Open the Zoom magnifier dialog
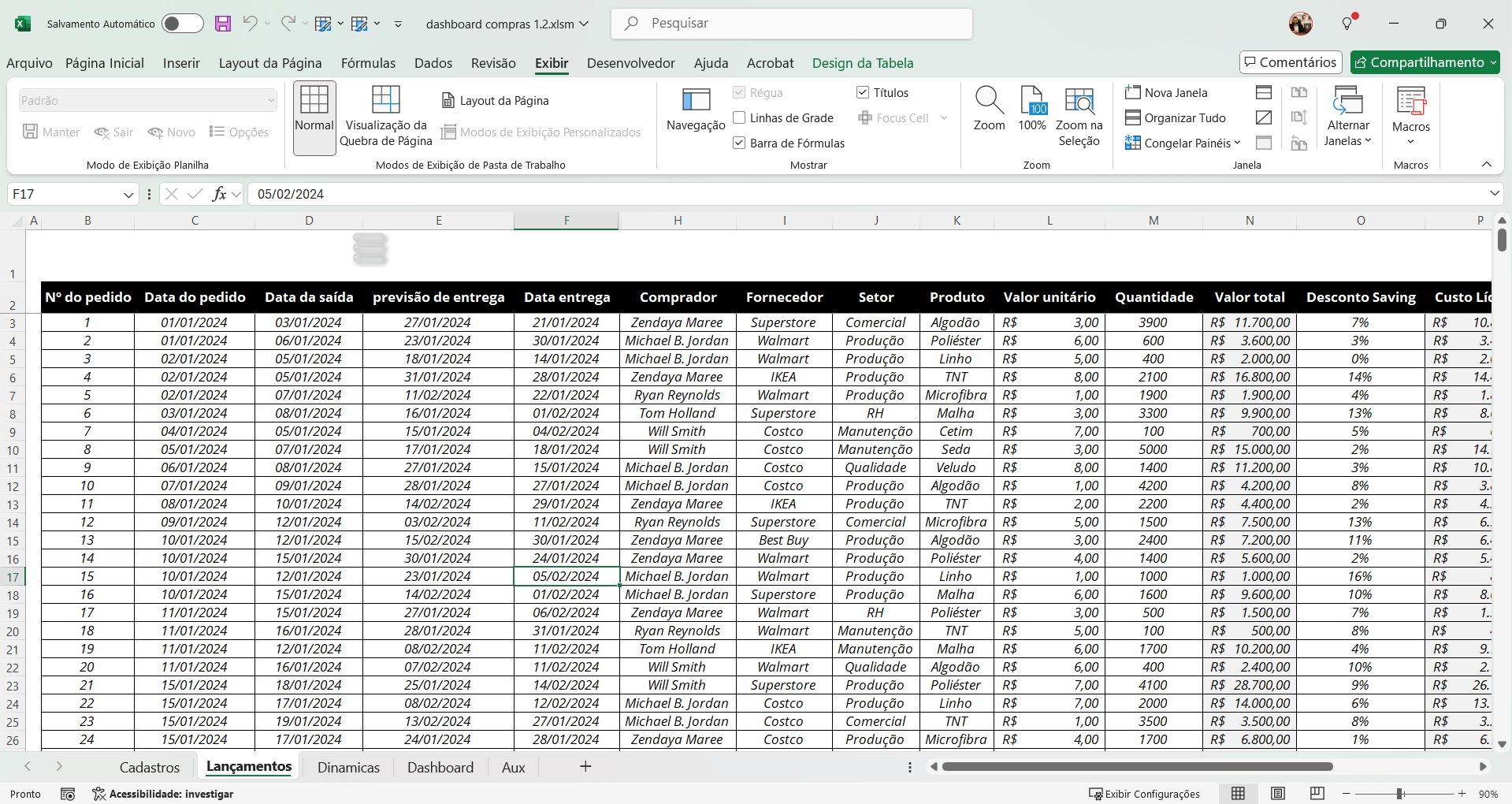This screenshot has height=804, width=1512. pos(989,109)
